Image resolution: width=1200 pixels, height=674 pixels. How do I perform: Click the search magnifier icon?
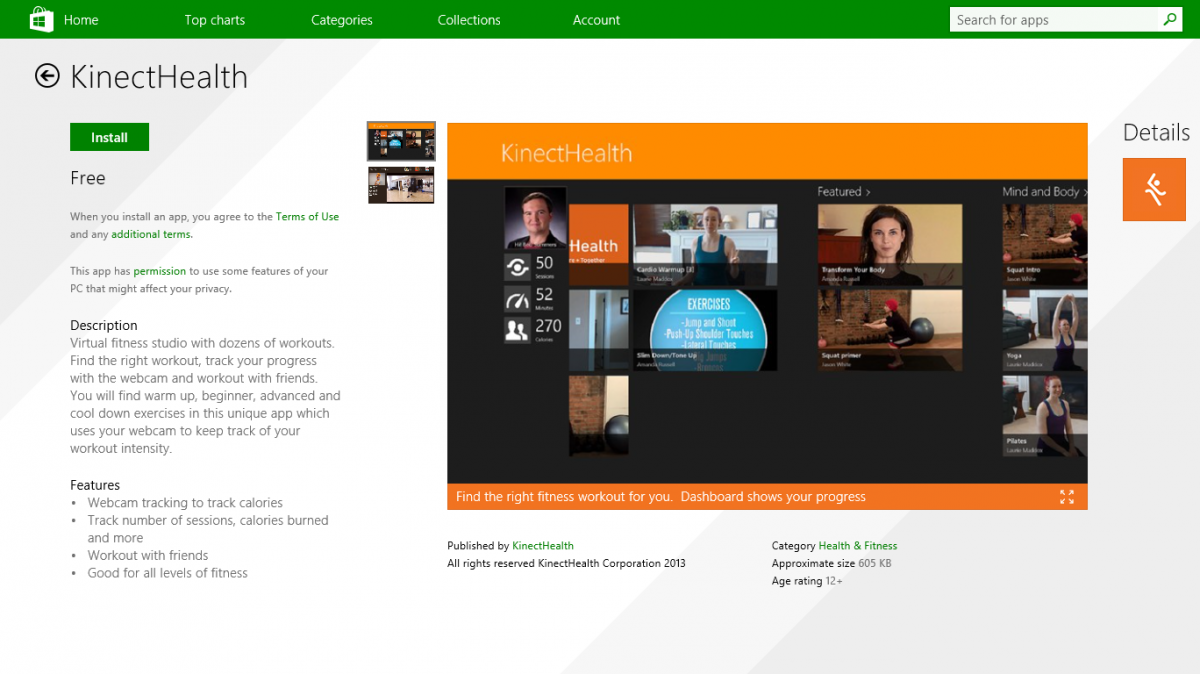pyautogui.click(x=1170, y=19)
